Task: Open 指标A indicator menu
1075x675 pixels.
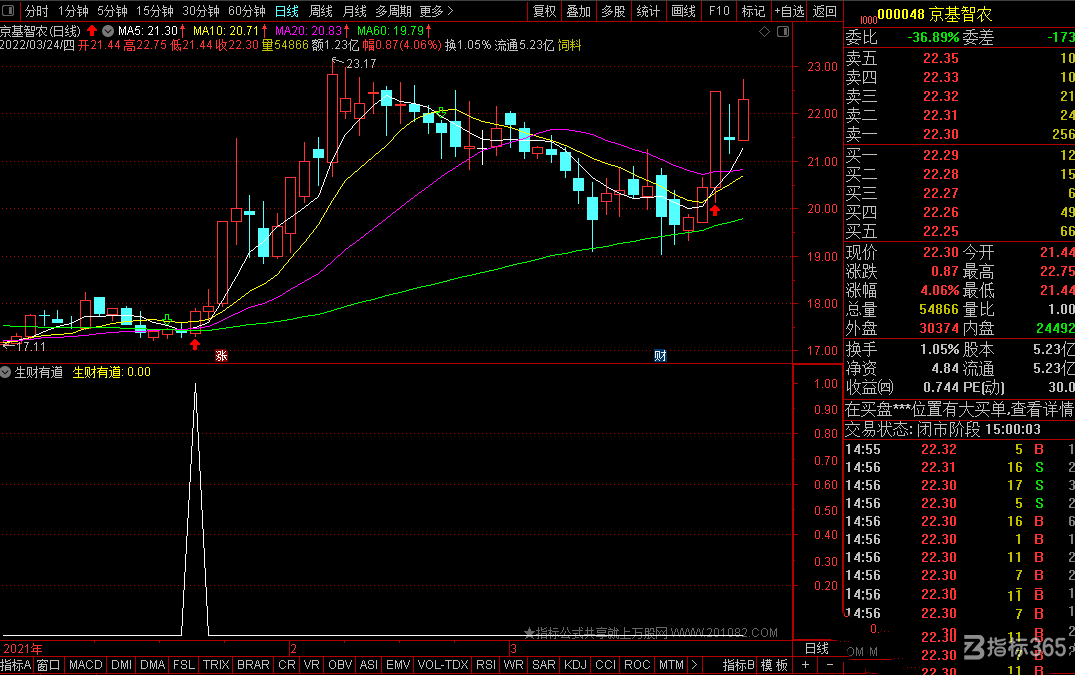Action: click(x=16, y=665)
